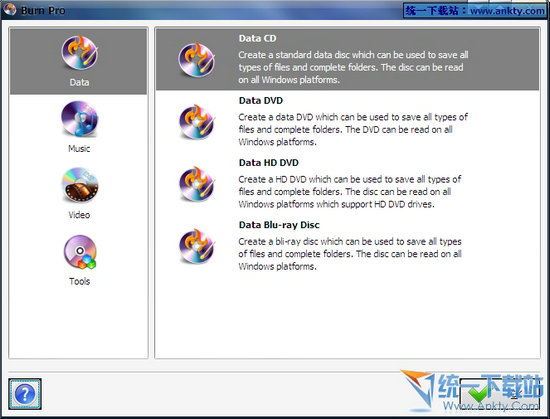Open help with the question mark button
Viewport: 550px width, 419px height.
click(25, 394)
